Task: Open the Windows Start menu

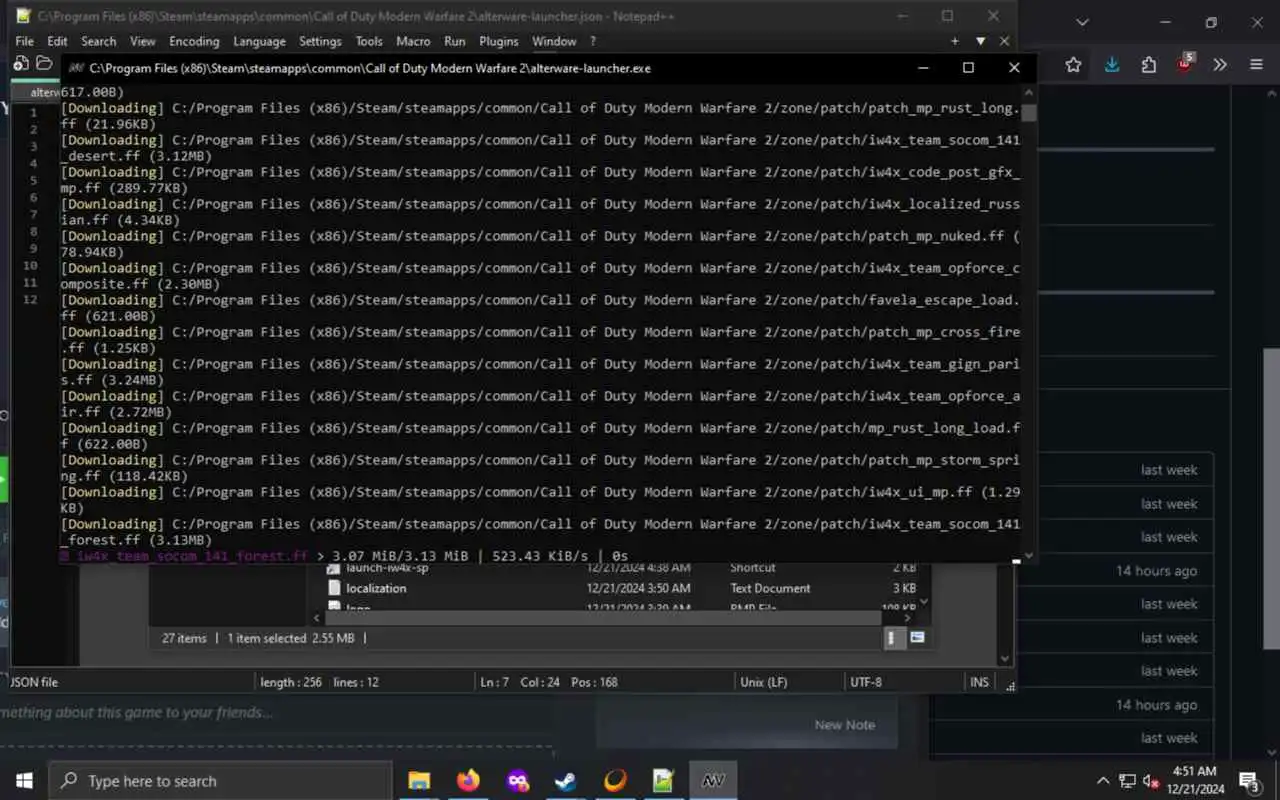Action: pyautogui.click(x=24, y=781)
